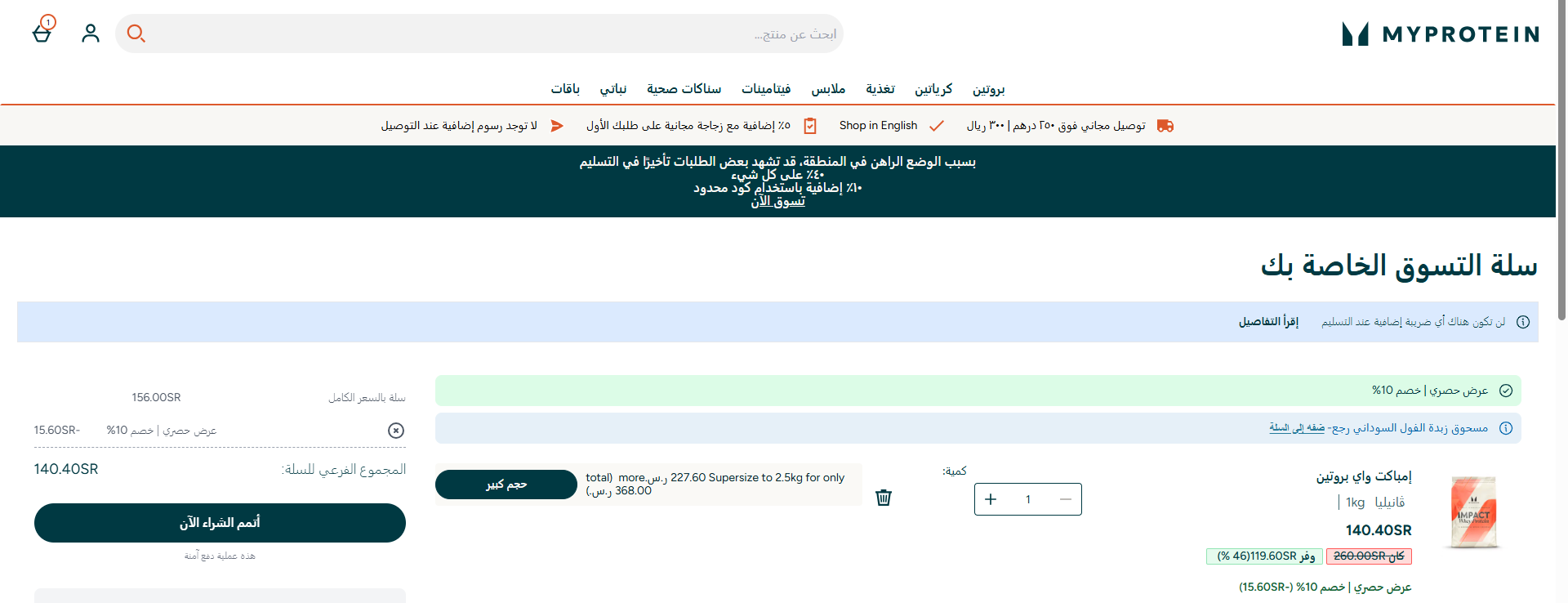Open the بروتين menu
The height and width of the screenshot is (603, 1568).
(x=988, y=89)
